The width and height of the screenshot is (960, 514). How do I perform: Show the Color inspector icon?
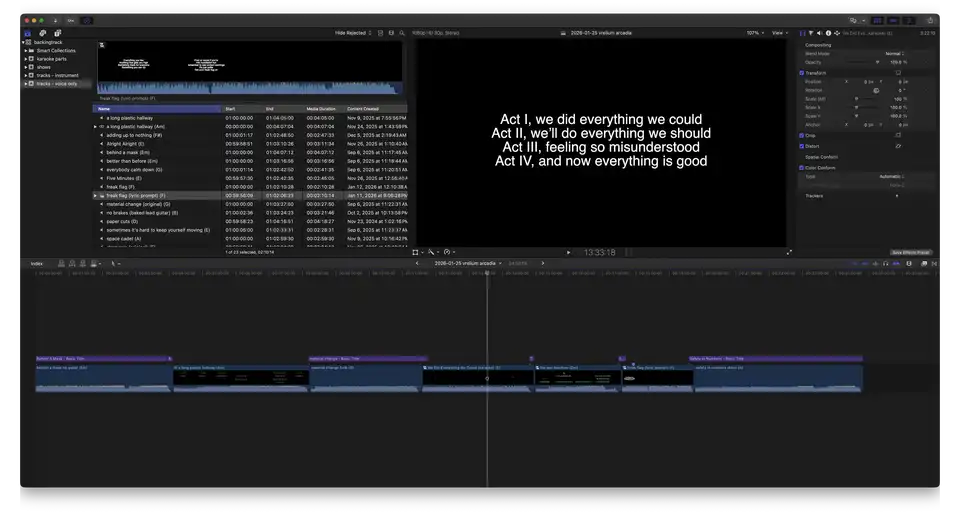tap(811, 33)
